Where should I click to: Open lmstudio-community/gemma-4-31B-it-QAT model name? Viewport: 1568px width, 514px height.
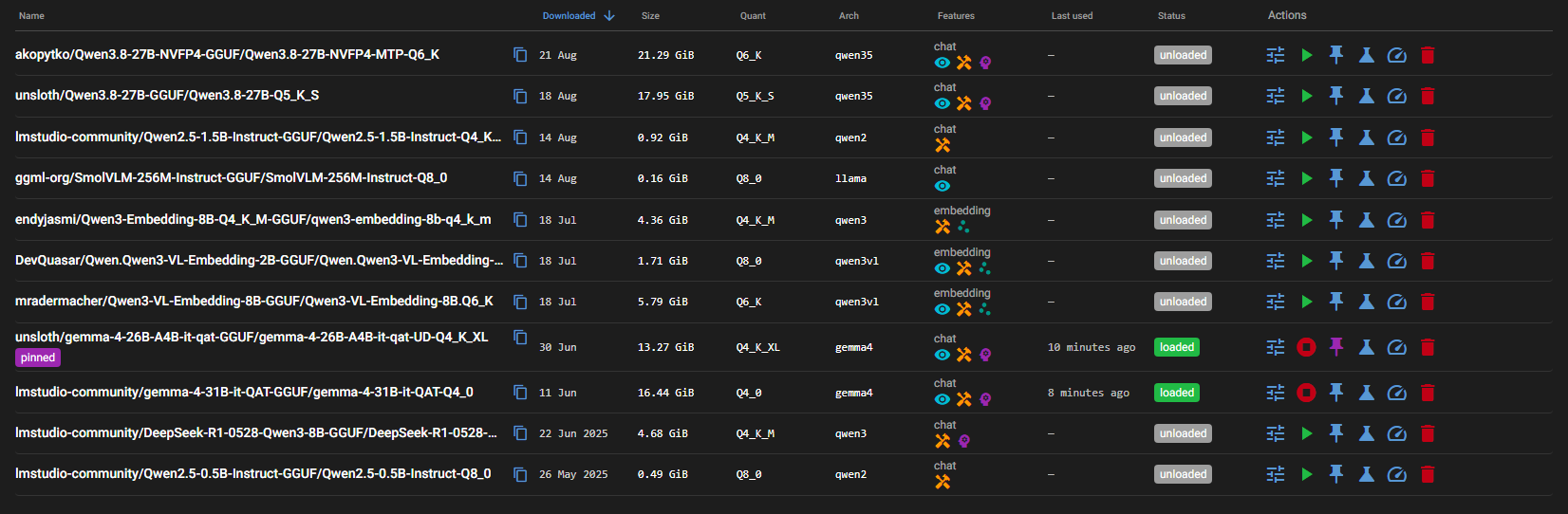244,393
